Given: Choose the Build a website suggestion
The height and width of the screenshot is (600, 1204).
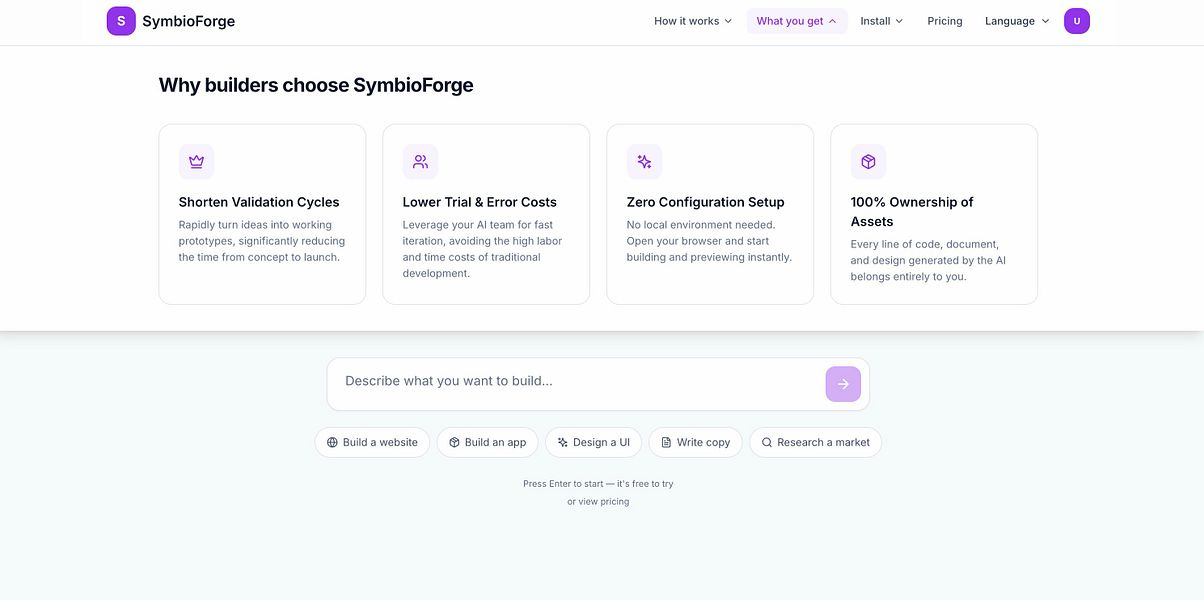Looking at the screenshot, I should 372,442.
